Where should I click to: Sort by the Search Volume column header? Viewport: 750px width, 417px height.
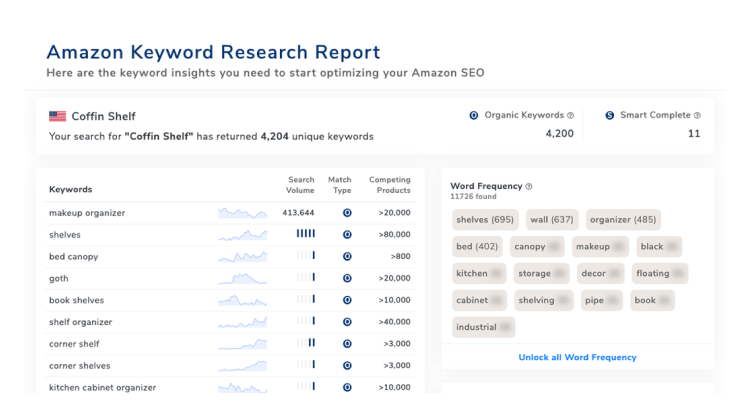[x=300, y=185]
